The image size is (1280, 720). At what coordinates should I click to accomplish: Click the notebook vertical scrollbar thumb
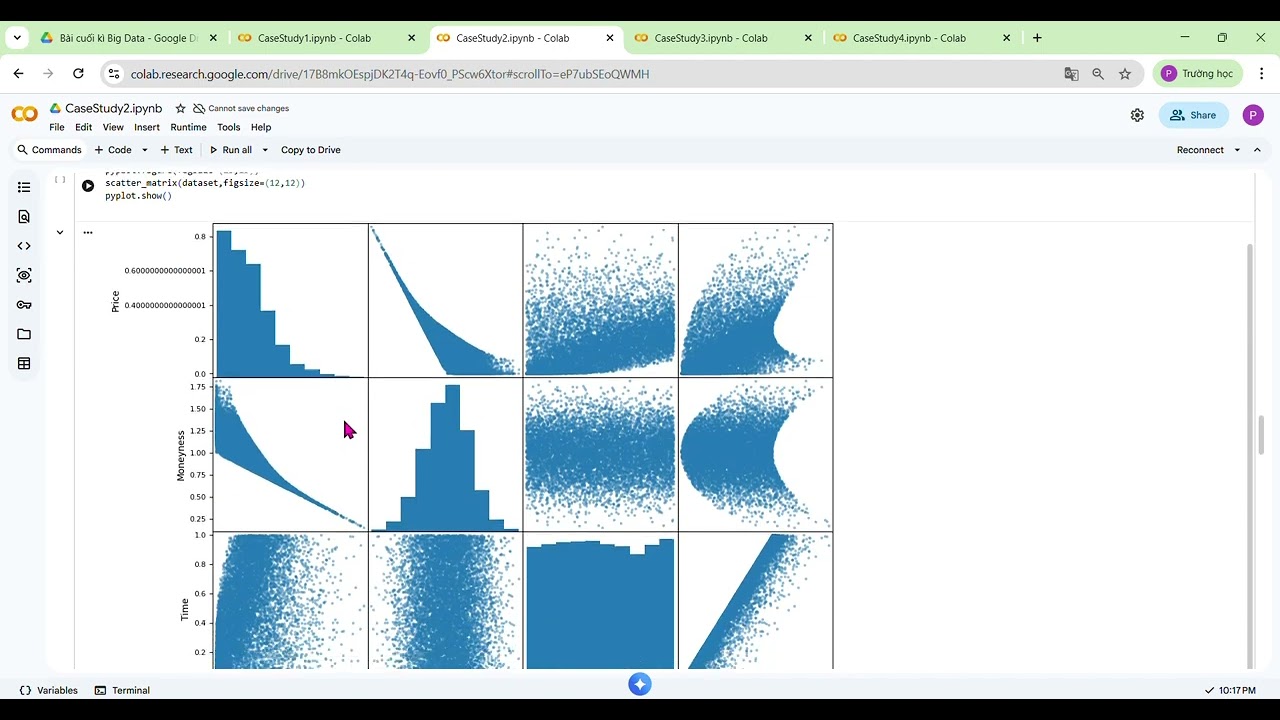[1260, 434]
